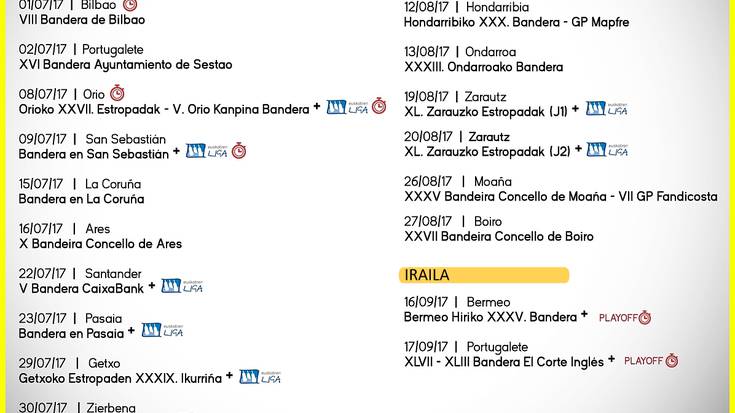Click the stopwatch after San Sebastián Liga logo

click(239, 150)
